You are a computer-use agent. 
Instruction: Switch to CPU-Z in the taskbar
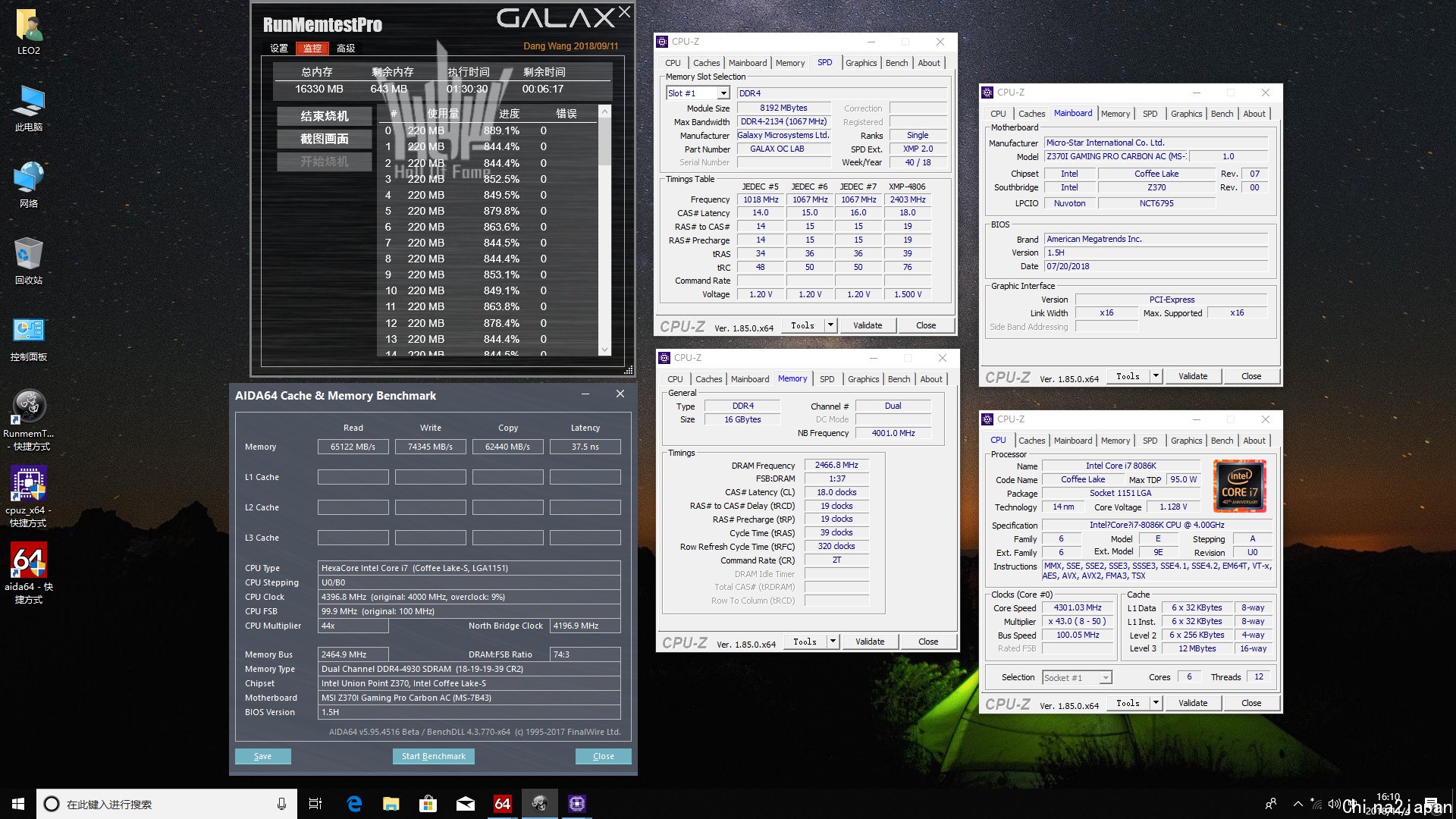click(x=577, y=804)
